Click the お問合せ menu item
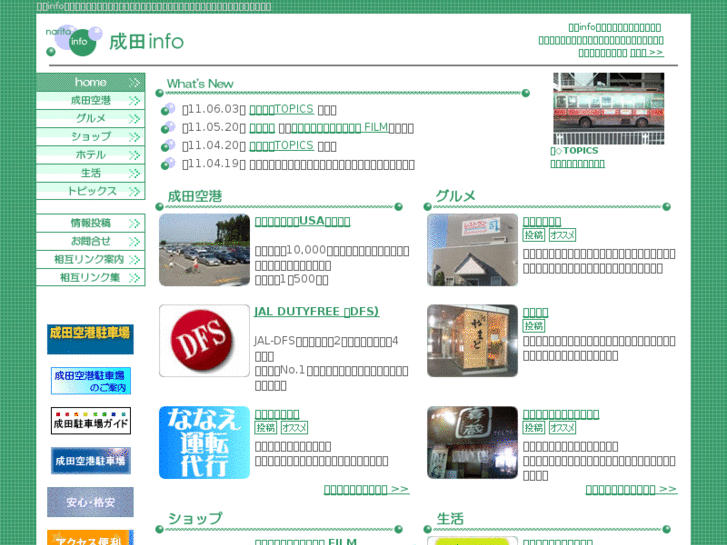 click(x=90, y=241)
